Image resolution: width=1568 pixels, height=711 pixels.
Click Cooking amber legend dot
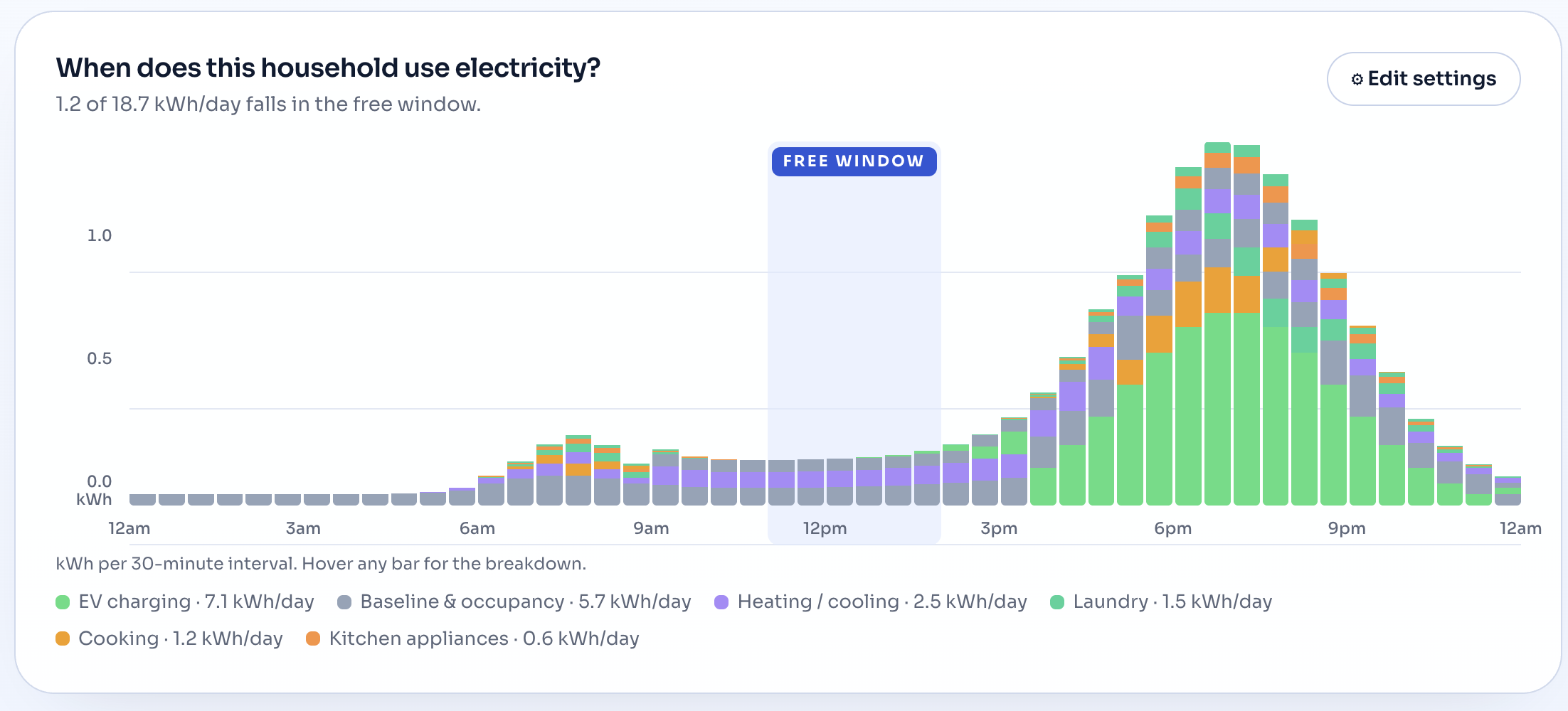[63, 638]
